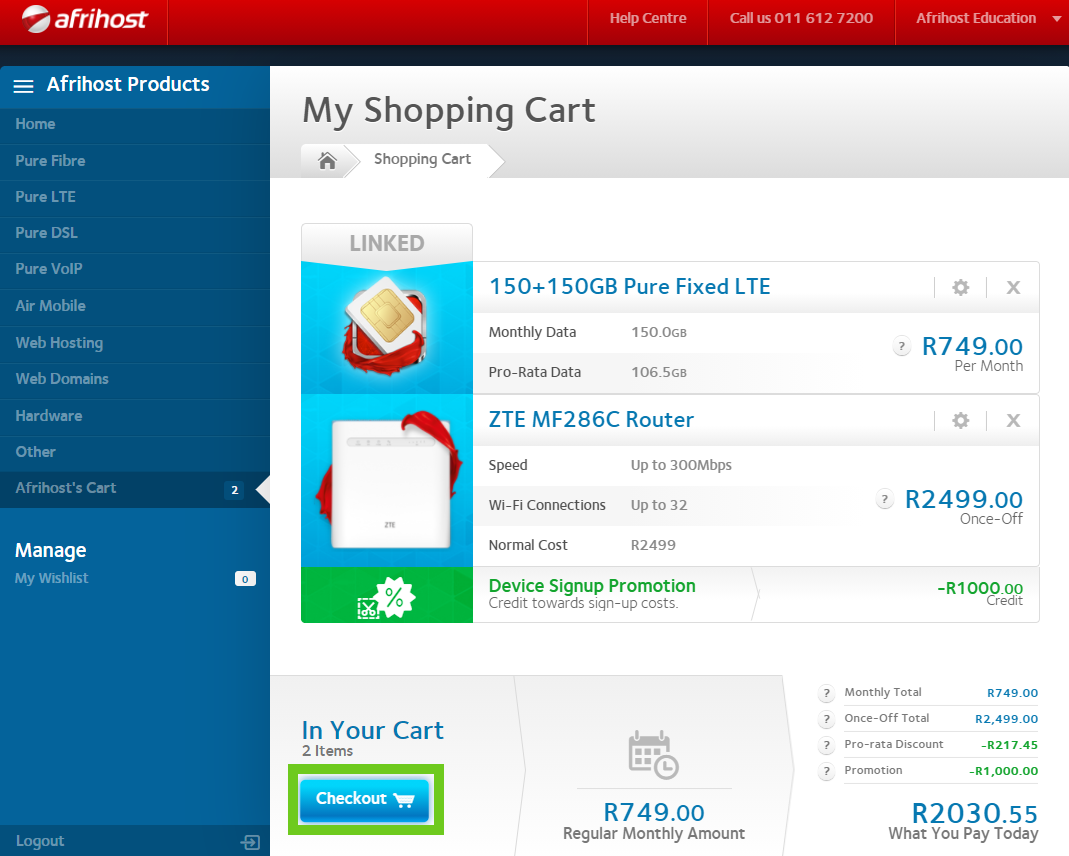Remove 150+150GB Pure Fixed LTE with X icon

(x=1013, y=288)
